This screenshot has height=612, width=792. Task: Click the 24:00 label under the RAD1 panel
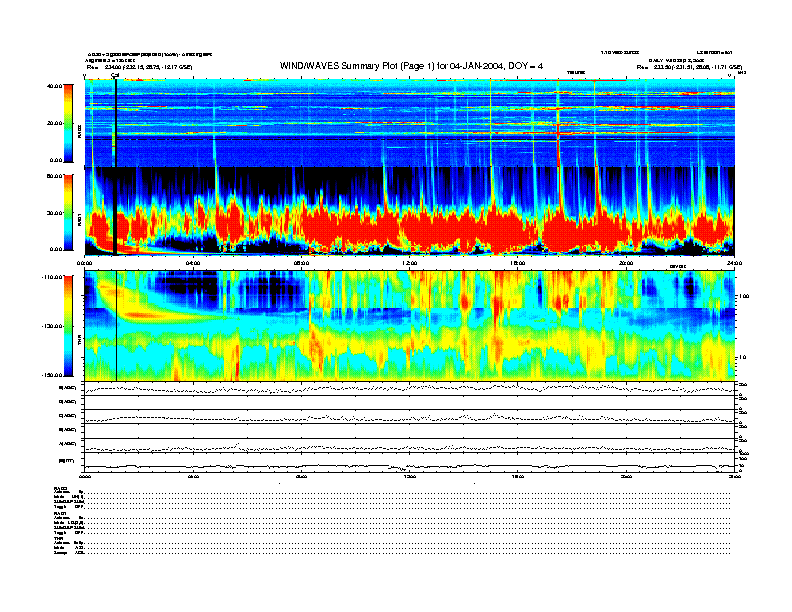pos(733,264)
